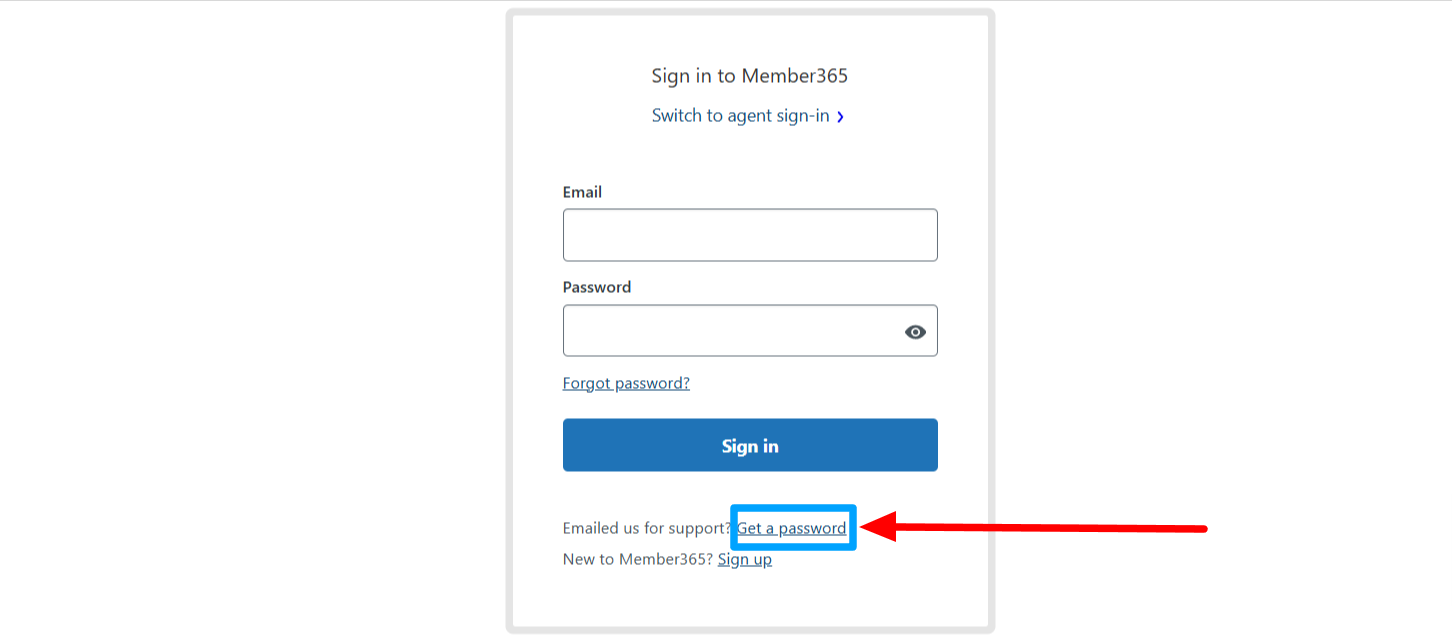The image size is (1452, 638).
Task: Focus the Email input field
Action: tap(750, 235)
